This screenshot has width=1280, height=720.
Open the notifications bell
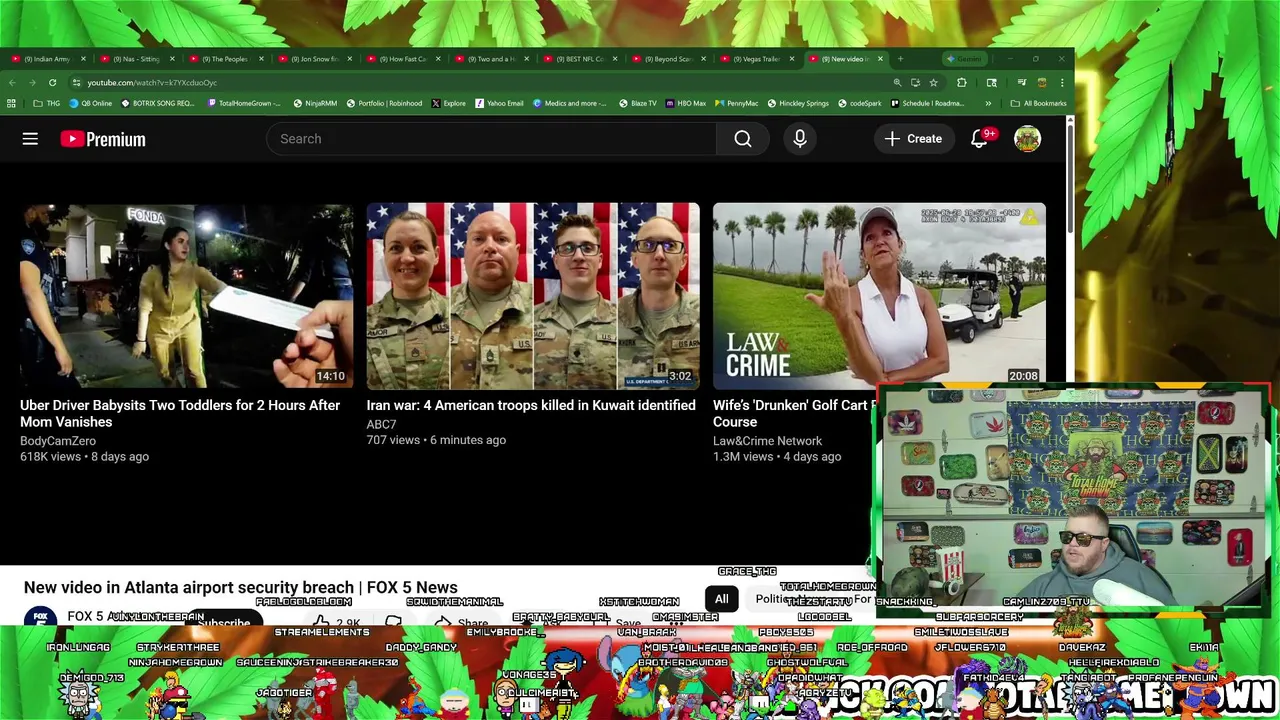pyautogui.click(x=979, y=139)
